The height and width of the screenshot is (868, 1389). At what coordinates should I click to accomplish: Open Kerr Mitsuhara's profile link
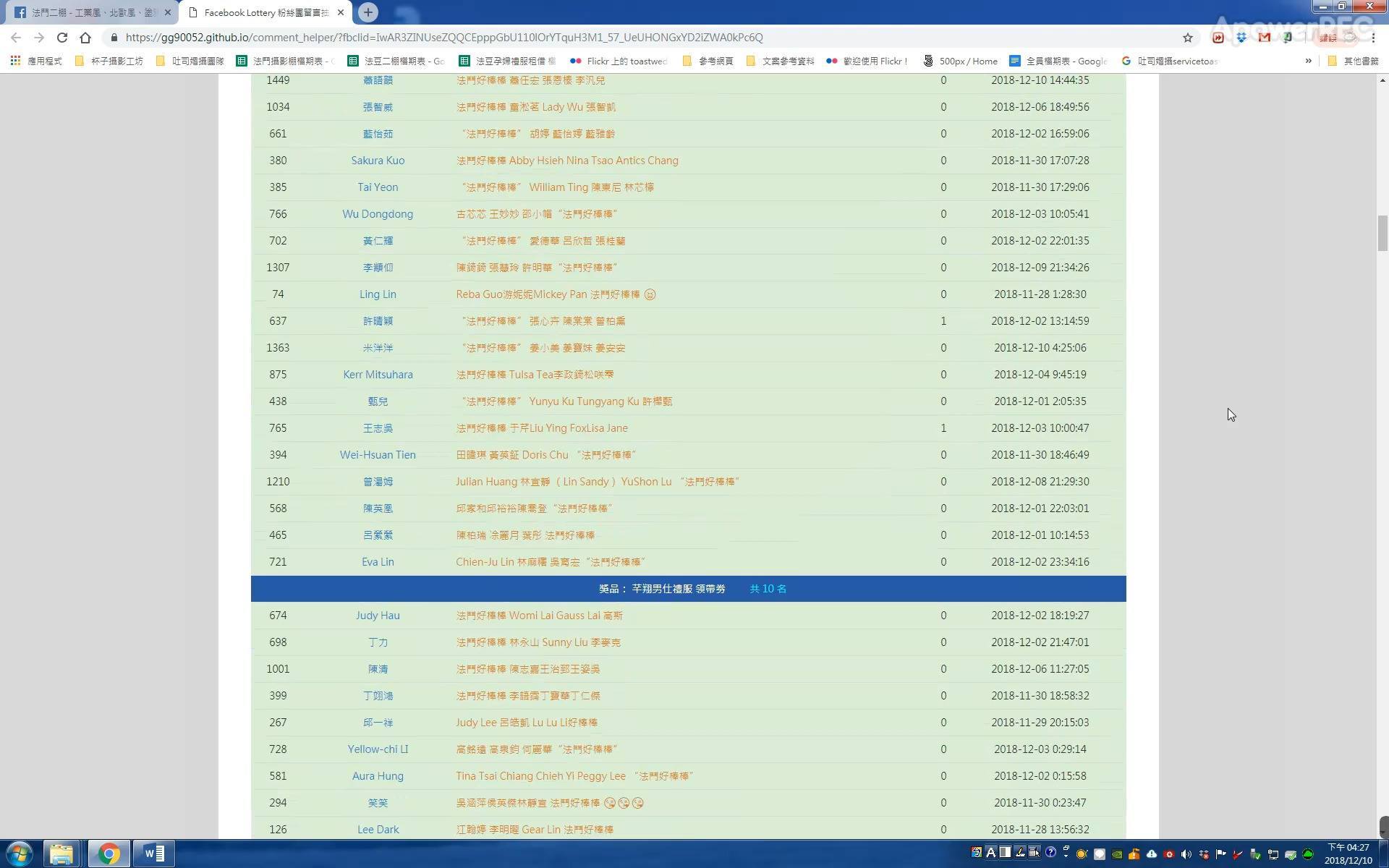click(x=378, y=375)
